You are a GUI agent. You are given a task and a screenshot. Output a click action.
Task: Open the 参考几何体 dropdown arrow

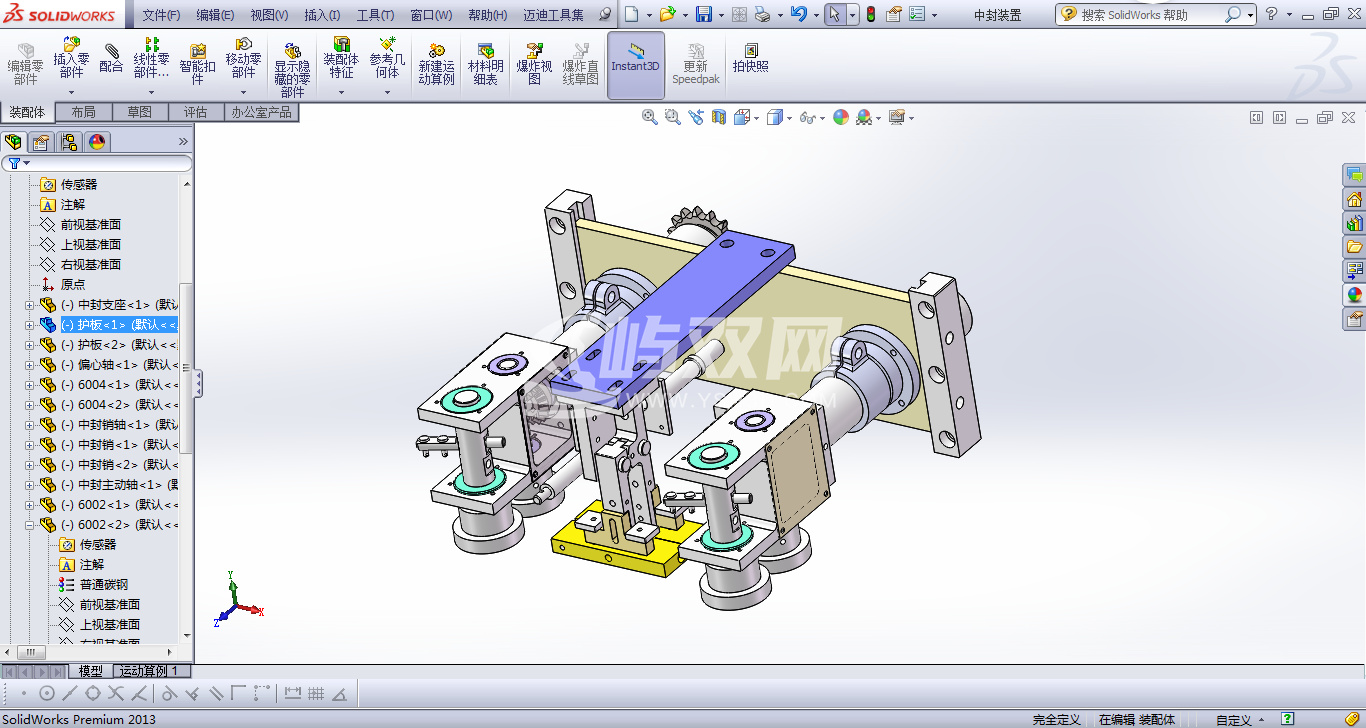pyautogui.click(x=388, y=92)
